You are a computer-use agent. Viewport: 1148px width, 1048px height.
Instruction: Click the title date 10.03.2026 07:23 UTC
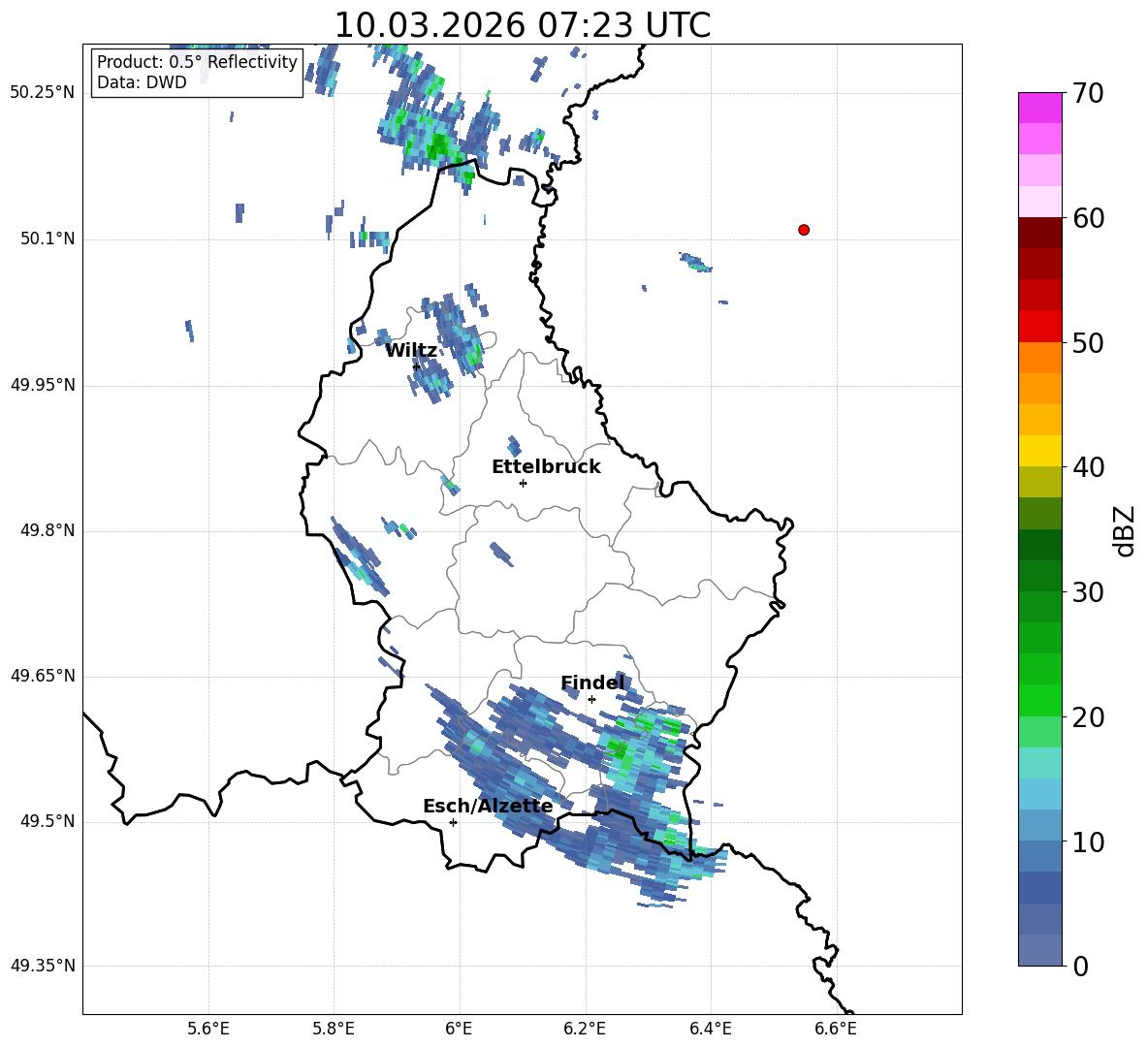coord(523,25)
